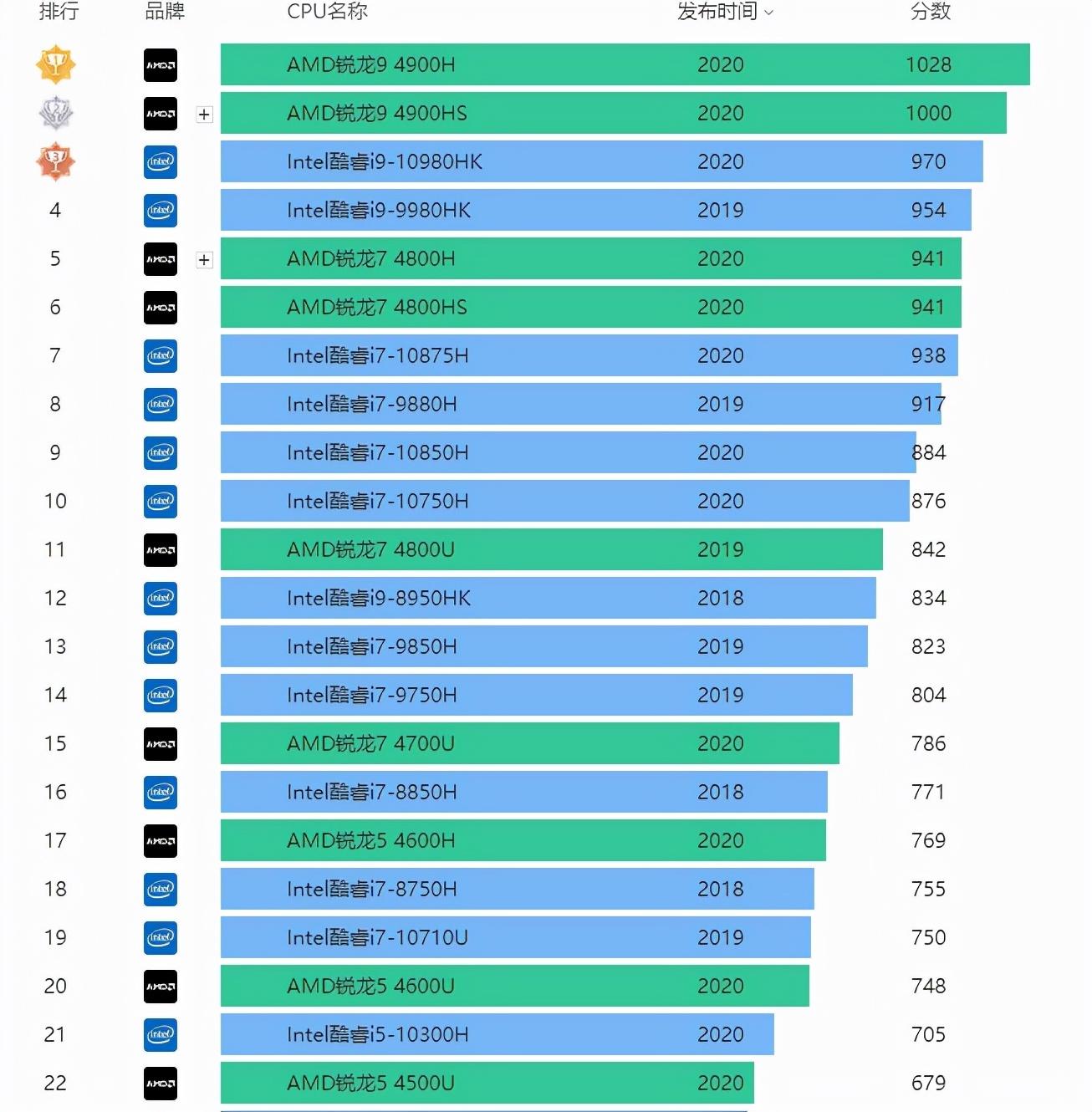Image resolution: width=1092 pixels, height=1112 pixels.
Task: Expand the AMD Ryzen 7 4800H row
Action: coord(204,260)
